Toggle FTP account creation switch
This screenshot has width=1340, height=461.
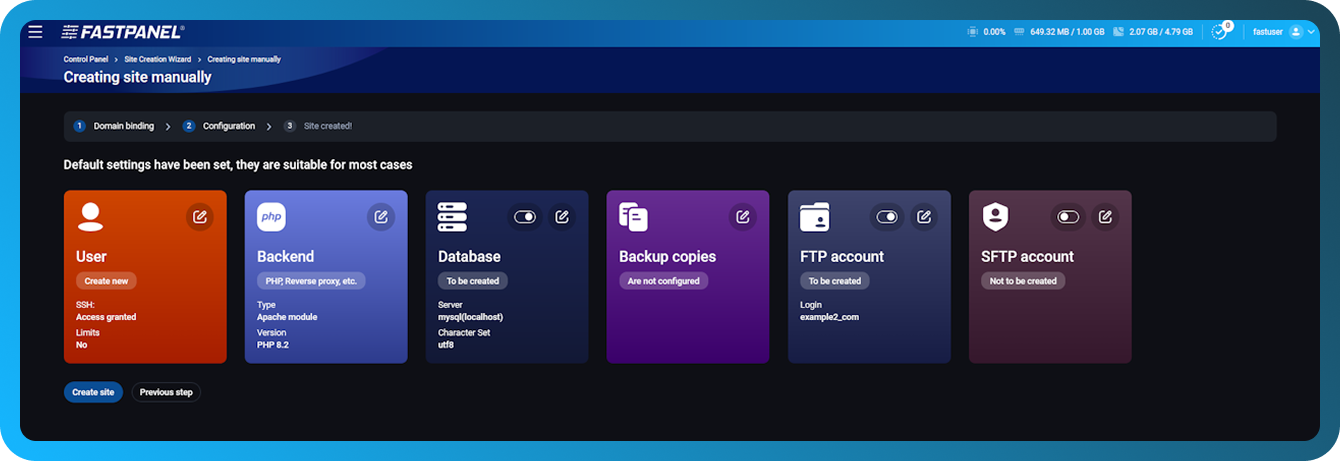887,217
